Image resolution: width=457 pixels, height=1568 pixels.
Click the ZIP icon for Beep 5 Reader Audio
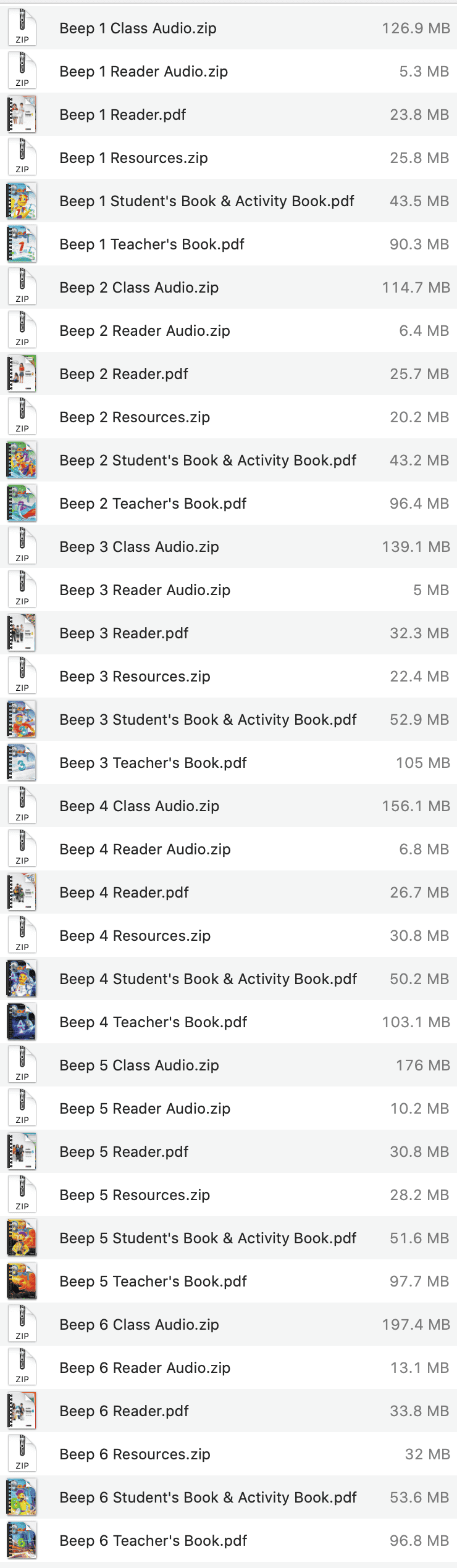[22, 1108]
